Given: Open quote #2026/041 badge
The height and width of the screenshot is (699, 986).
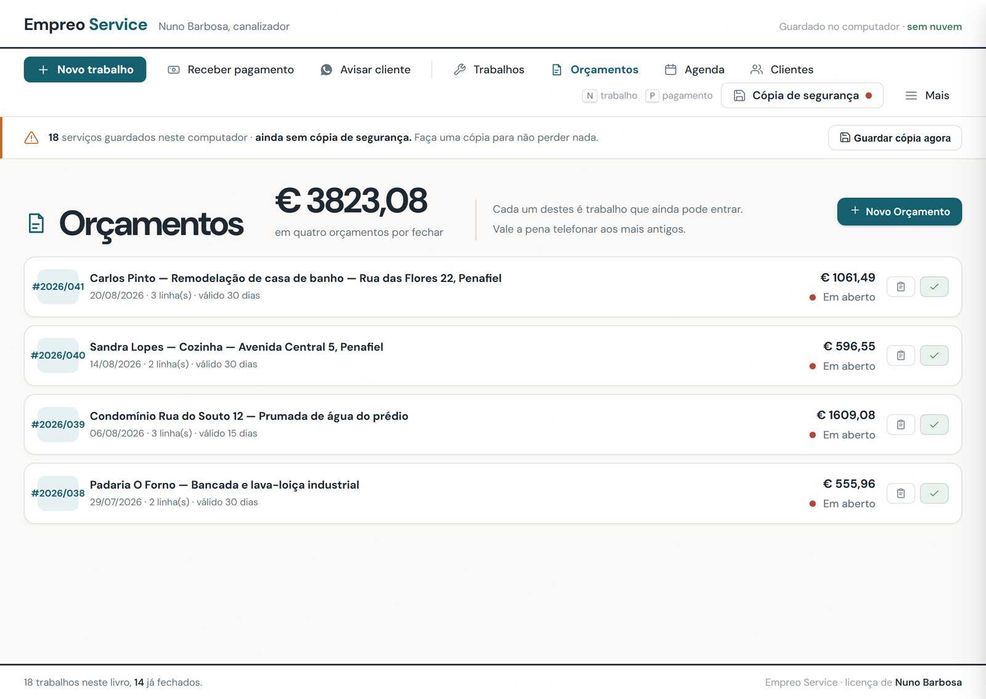Looking at the screenshot, I should [x=58, y=287].
